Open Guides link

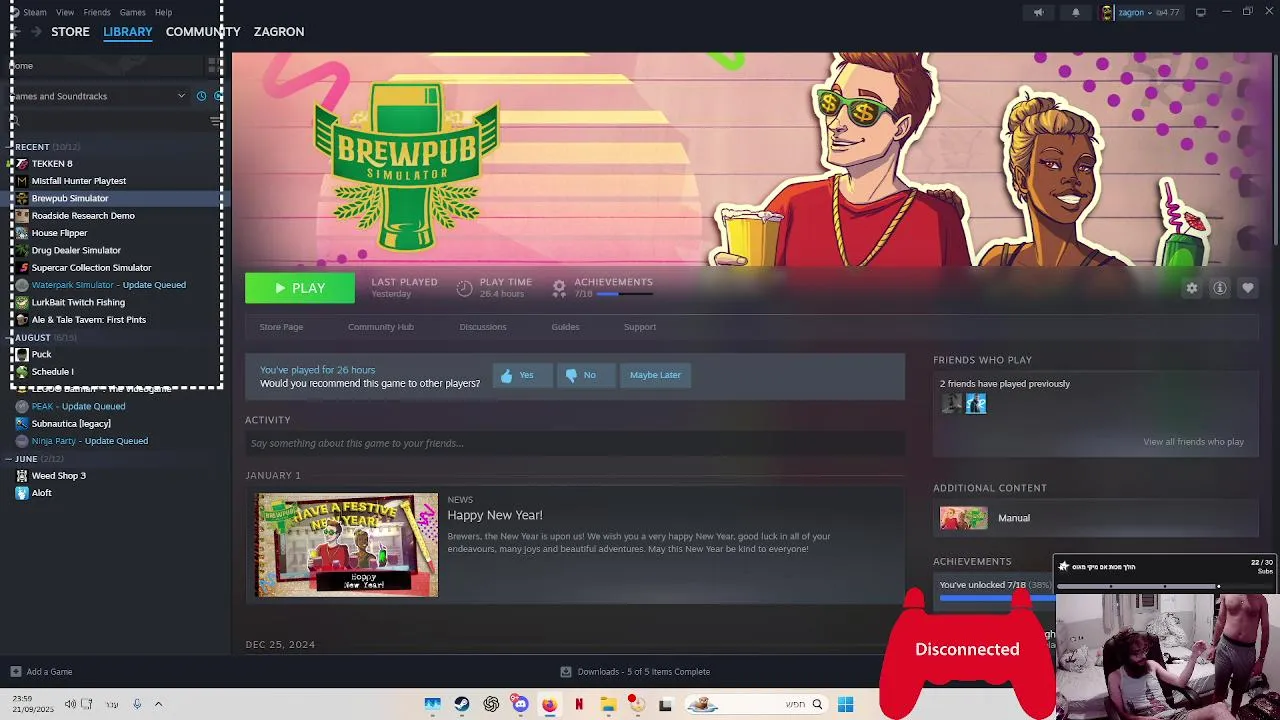pos(565,327)
